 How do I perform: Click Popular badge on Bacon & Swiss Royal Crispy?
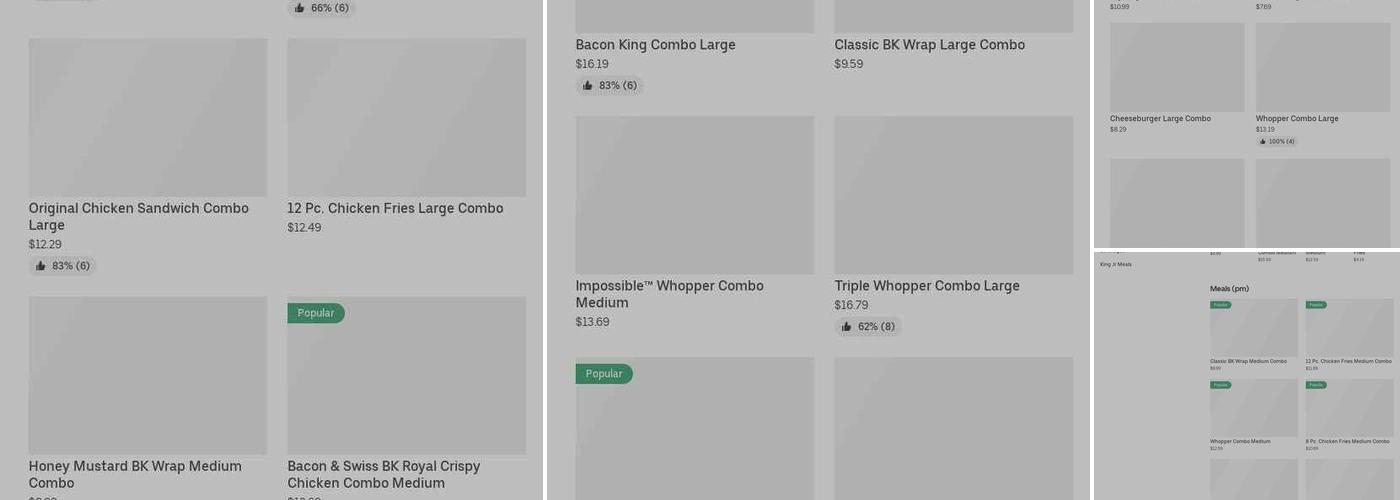coord(315,313)
